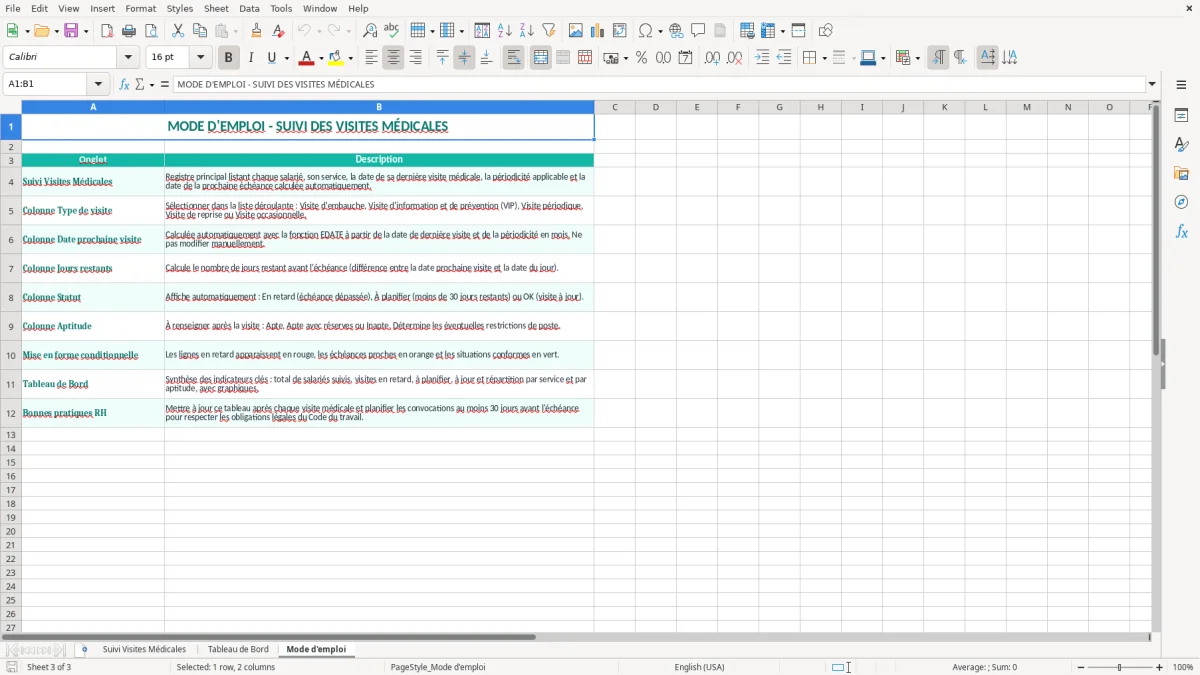This screenshot has height=675, width=1200.
Task: Open the Name Box dropdown
Action: coord(98,85)
